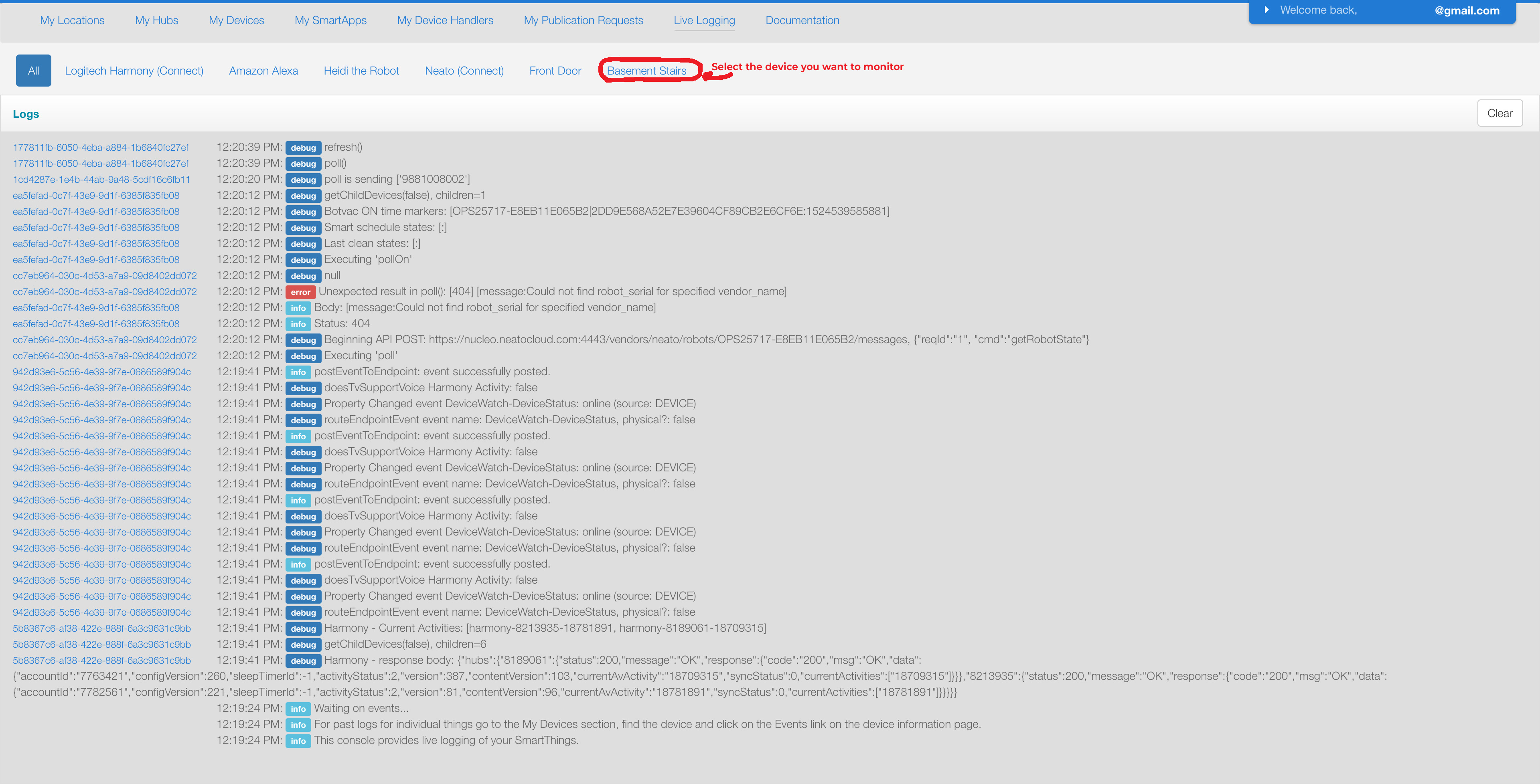This screenshot has width=1540, height=784.
Task: Navigate to My Device Handlers
Action: tap(445, 20)
